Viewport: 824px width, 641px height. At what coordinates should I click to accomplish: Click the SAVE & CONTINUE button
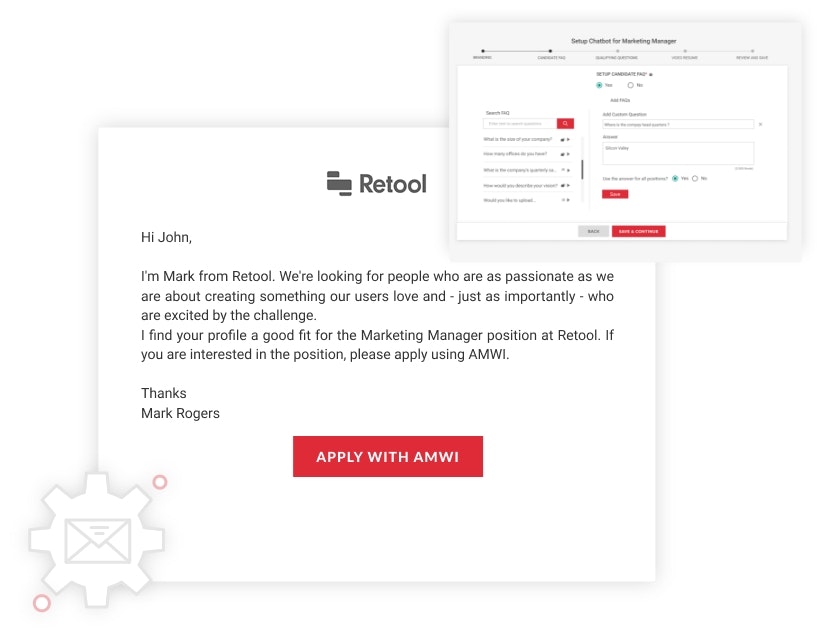(x=638, y=230)
